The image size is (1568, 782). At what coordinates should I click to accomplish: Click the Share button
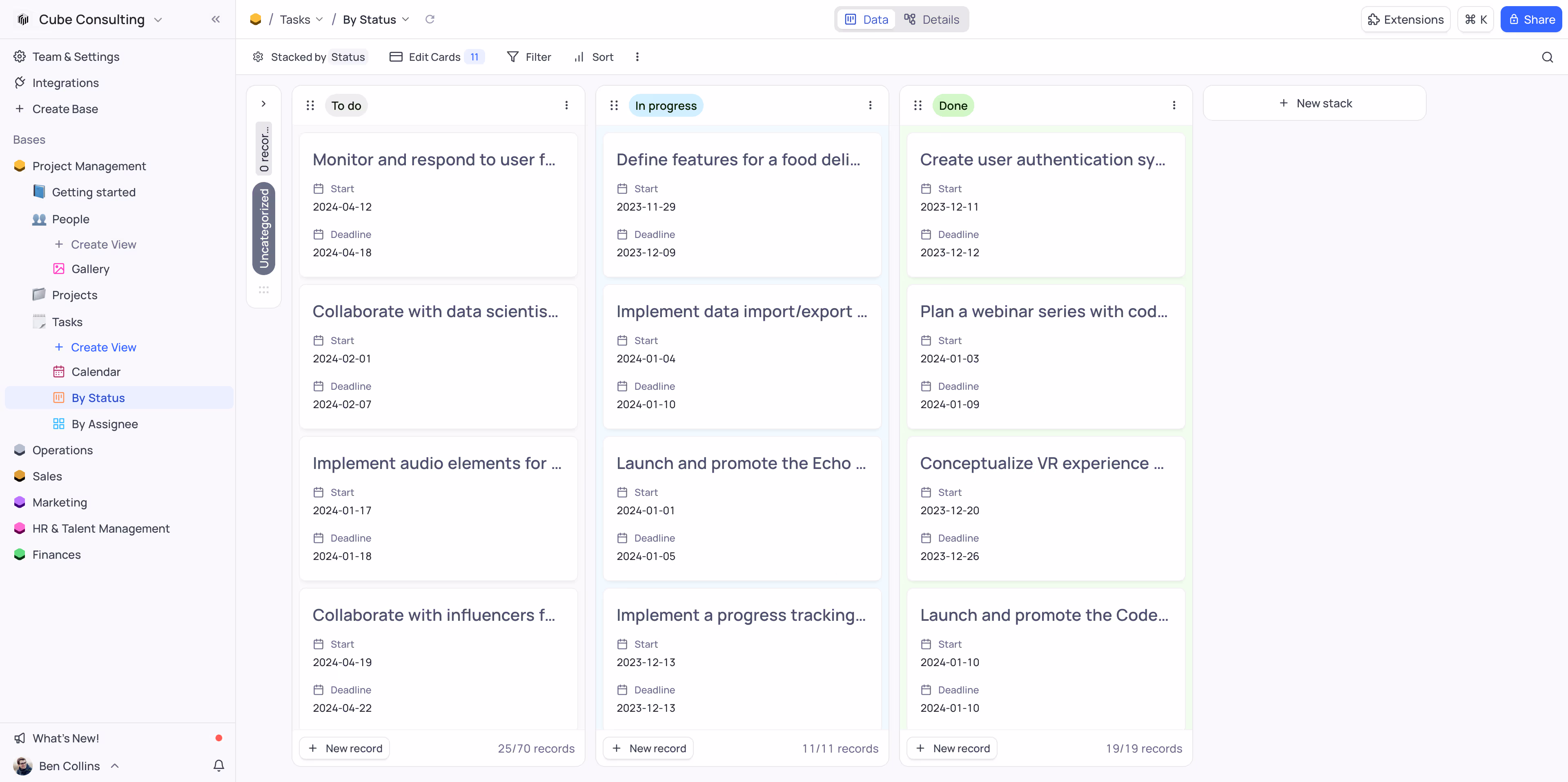1531,20
